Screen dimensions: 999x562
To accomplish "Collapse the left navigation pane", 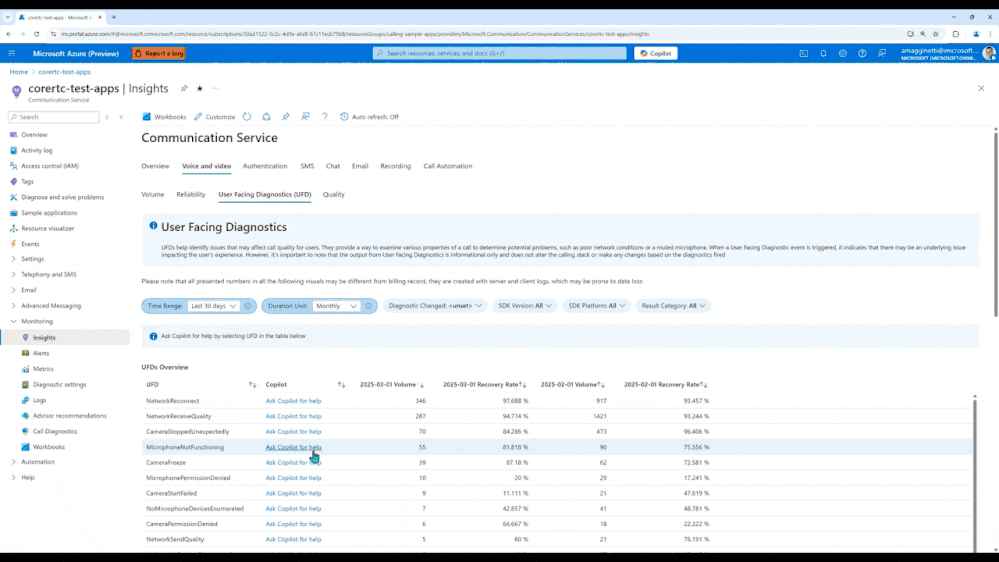I will coord(121,117).
